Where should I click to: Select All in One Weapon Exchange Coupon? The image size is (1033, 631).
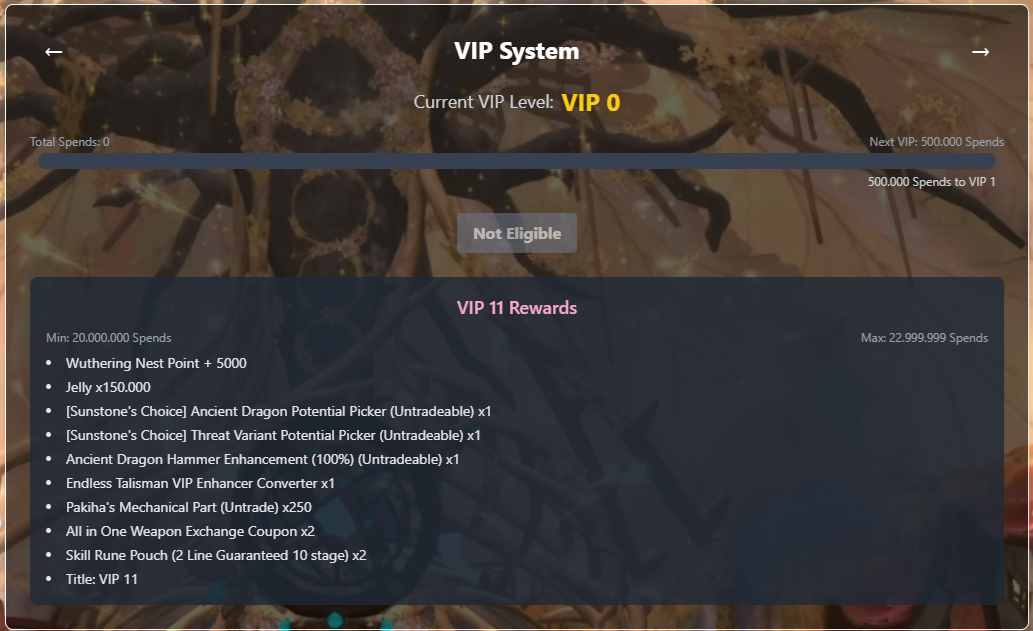click(190, 531)
